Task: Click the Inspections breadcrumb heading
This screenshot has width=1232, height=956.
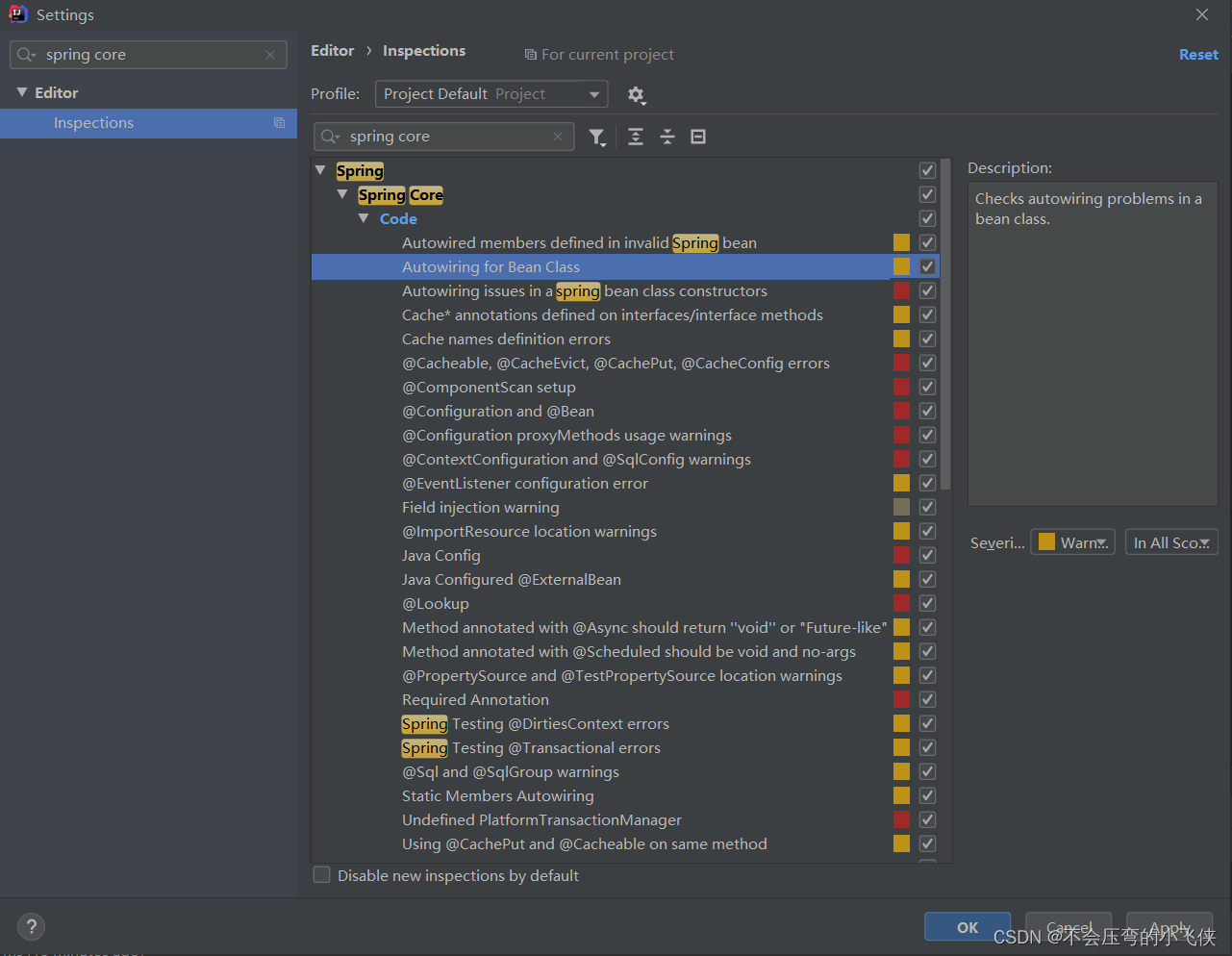Action: click(424, 51)
